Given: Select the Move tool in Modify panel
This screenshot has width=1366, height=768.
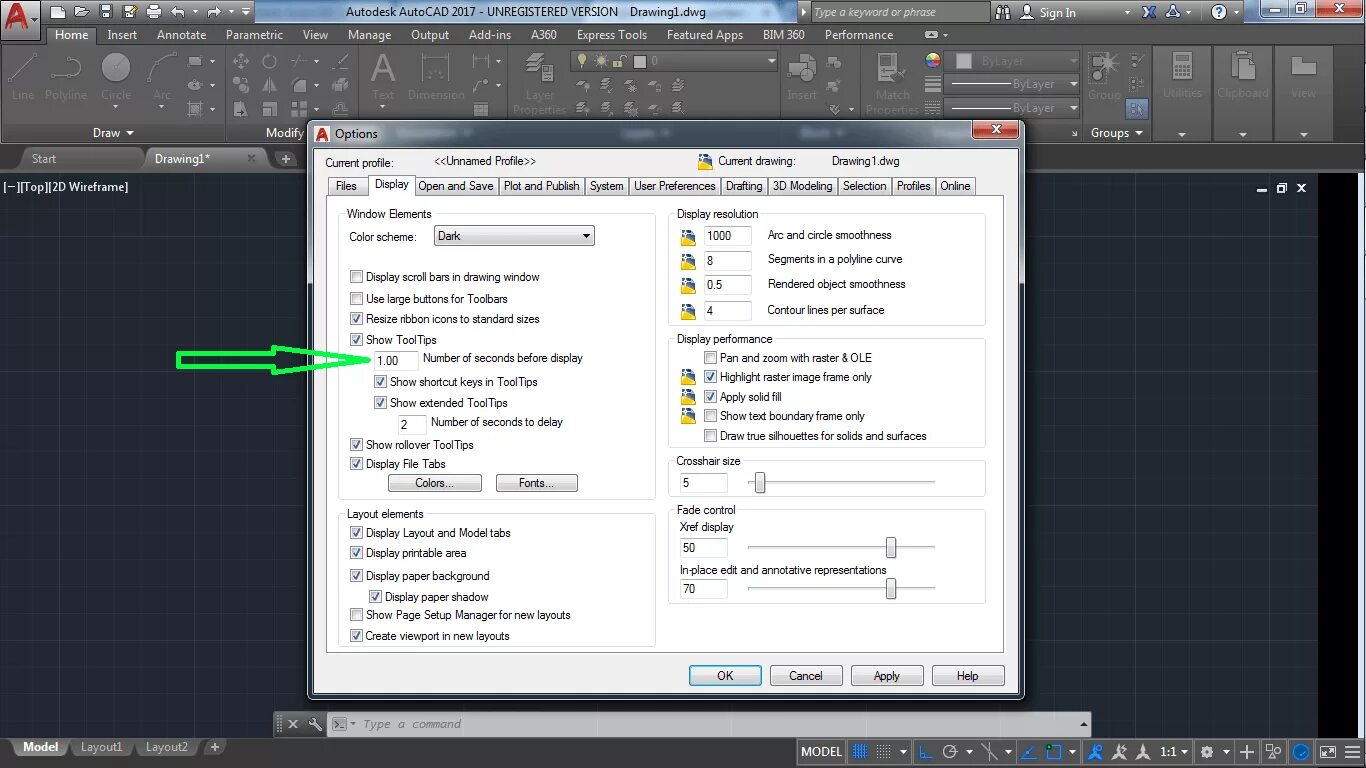Looking at the screenshot, I should pyautogui.click(x=241, y=61).
